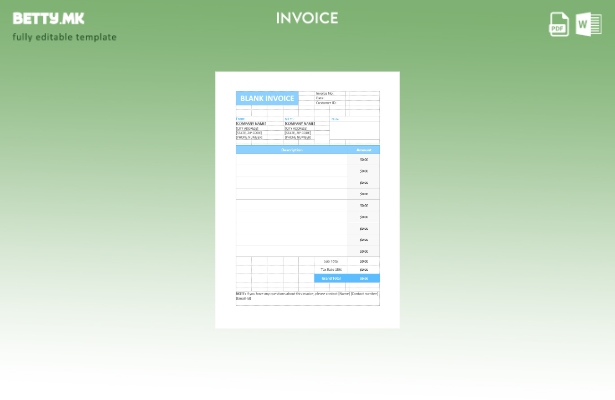This screenshot has width=615, height=400.
Task: Click the BETTY.MK logo
Action: (x=48, y=18)
